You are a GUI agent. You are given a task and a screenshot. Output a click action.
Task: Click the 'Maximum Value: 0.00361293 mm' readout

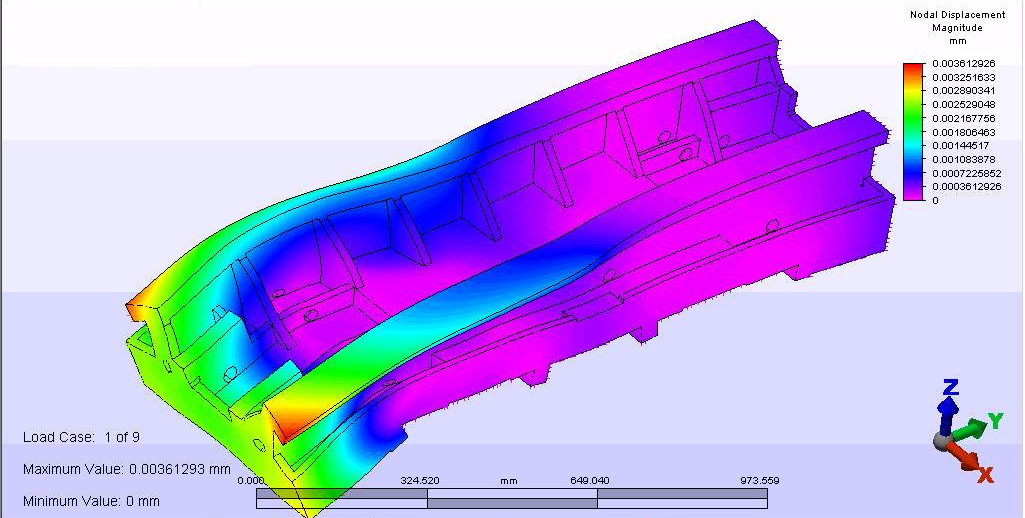tap(127, 469)
